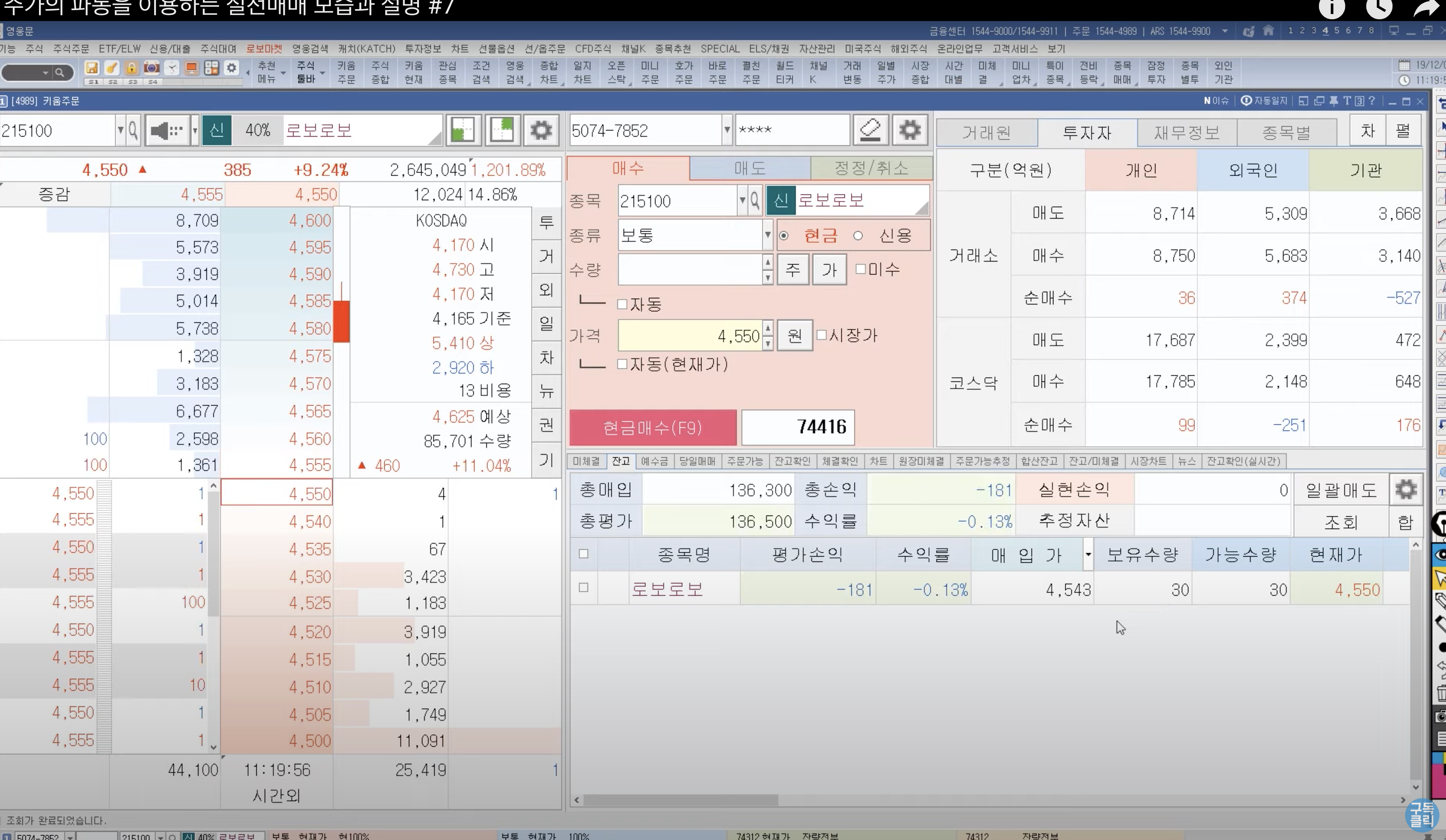Open the 매입가 column dropdown arrow
Screen dimensions: 1446x840
1088,554
